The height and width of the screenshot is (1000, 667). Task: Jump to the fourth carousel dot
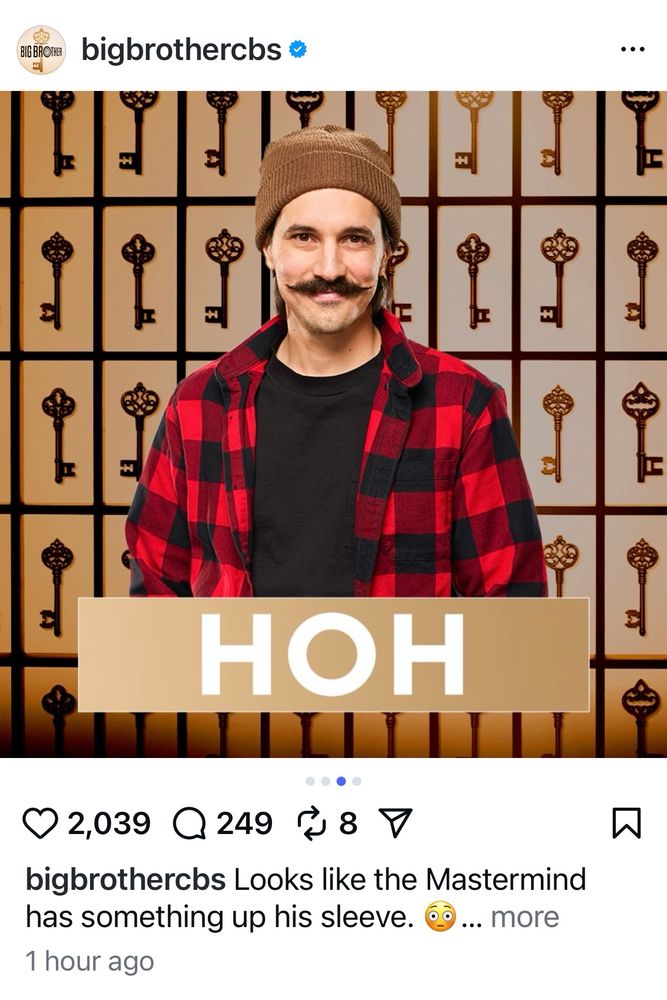pyautogui.click(x=356, y=781)
